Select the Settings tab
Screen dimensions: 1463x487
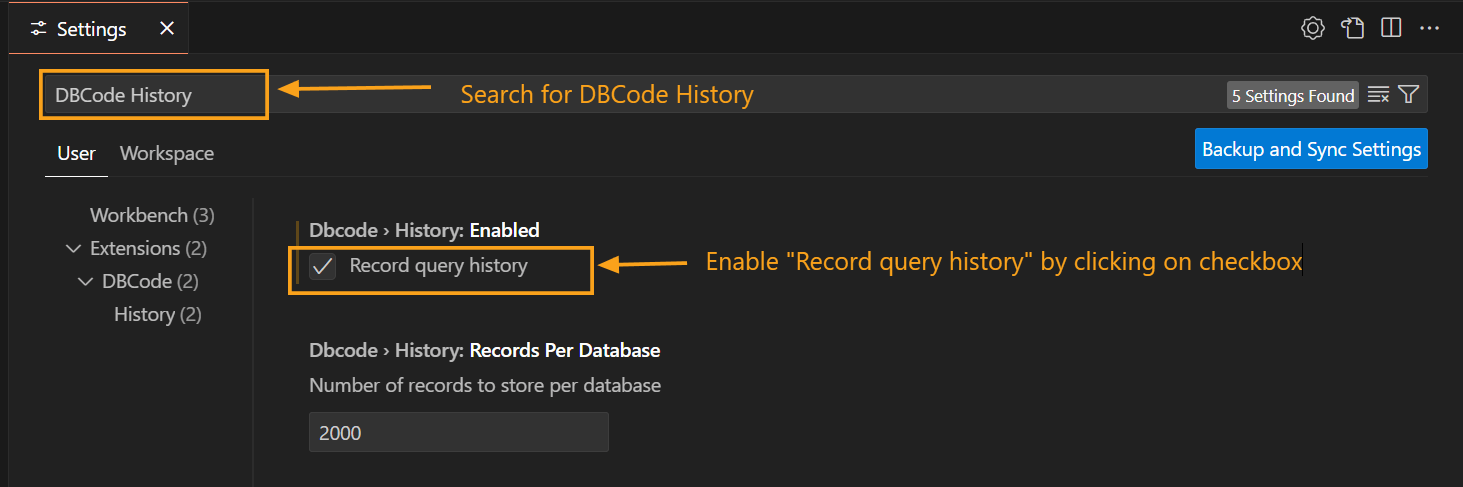point(98,28)
